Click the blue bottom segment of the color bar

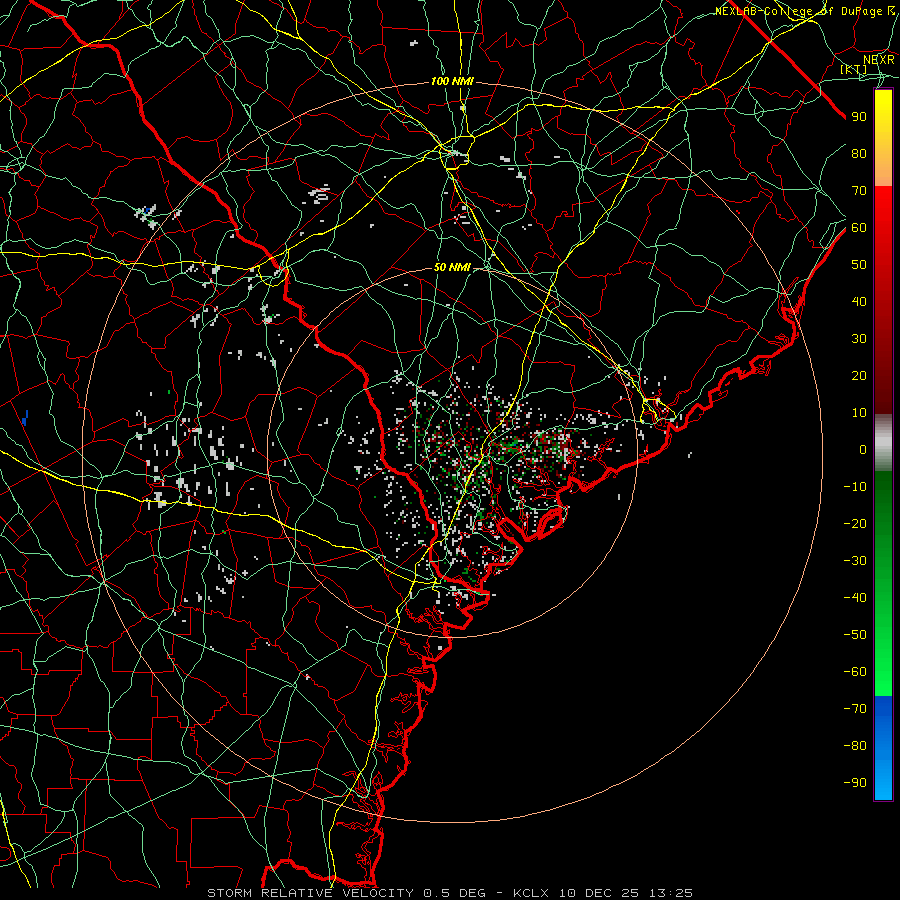[x=883, y=748]
